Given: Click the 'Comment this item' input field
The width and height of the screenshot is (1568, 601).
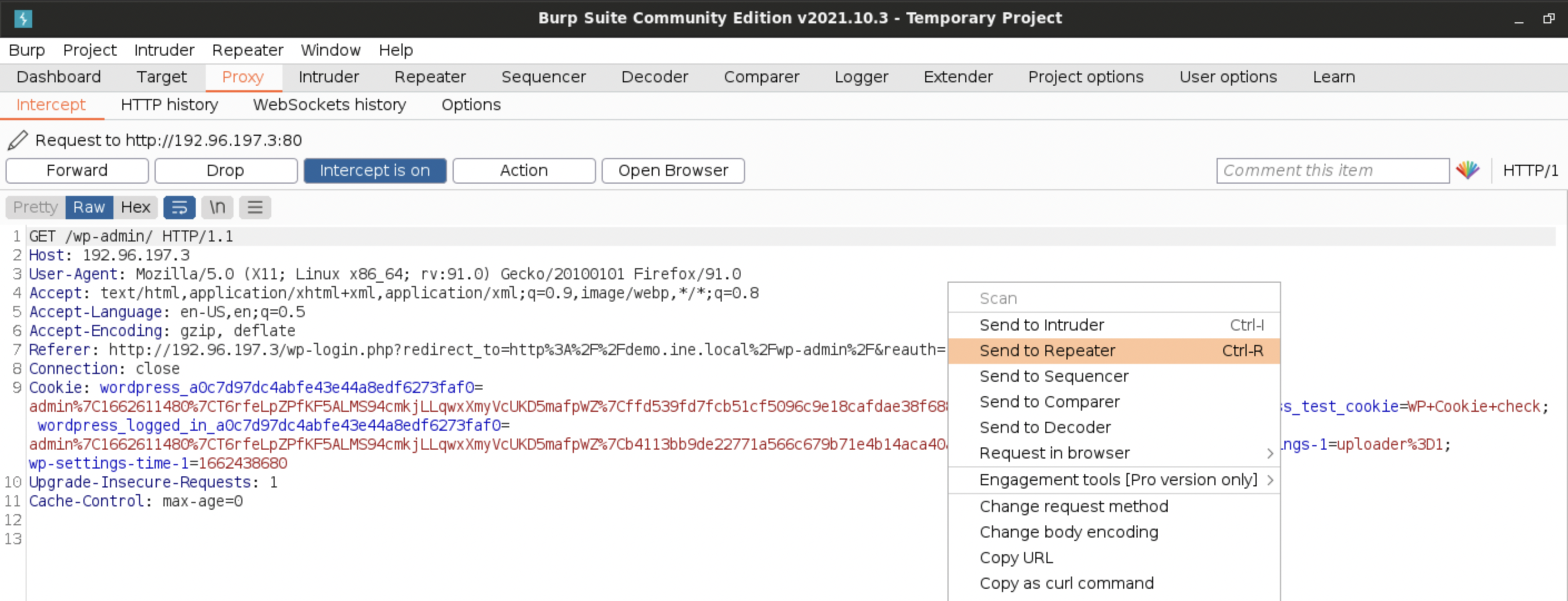Looking at the screenshot, I should pos(1332,170).
